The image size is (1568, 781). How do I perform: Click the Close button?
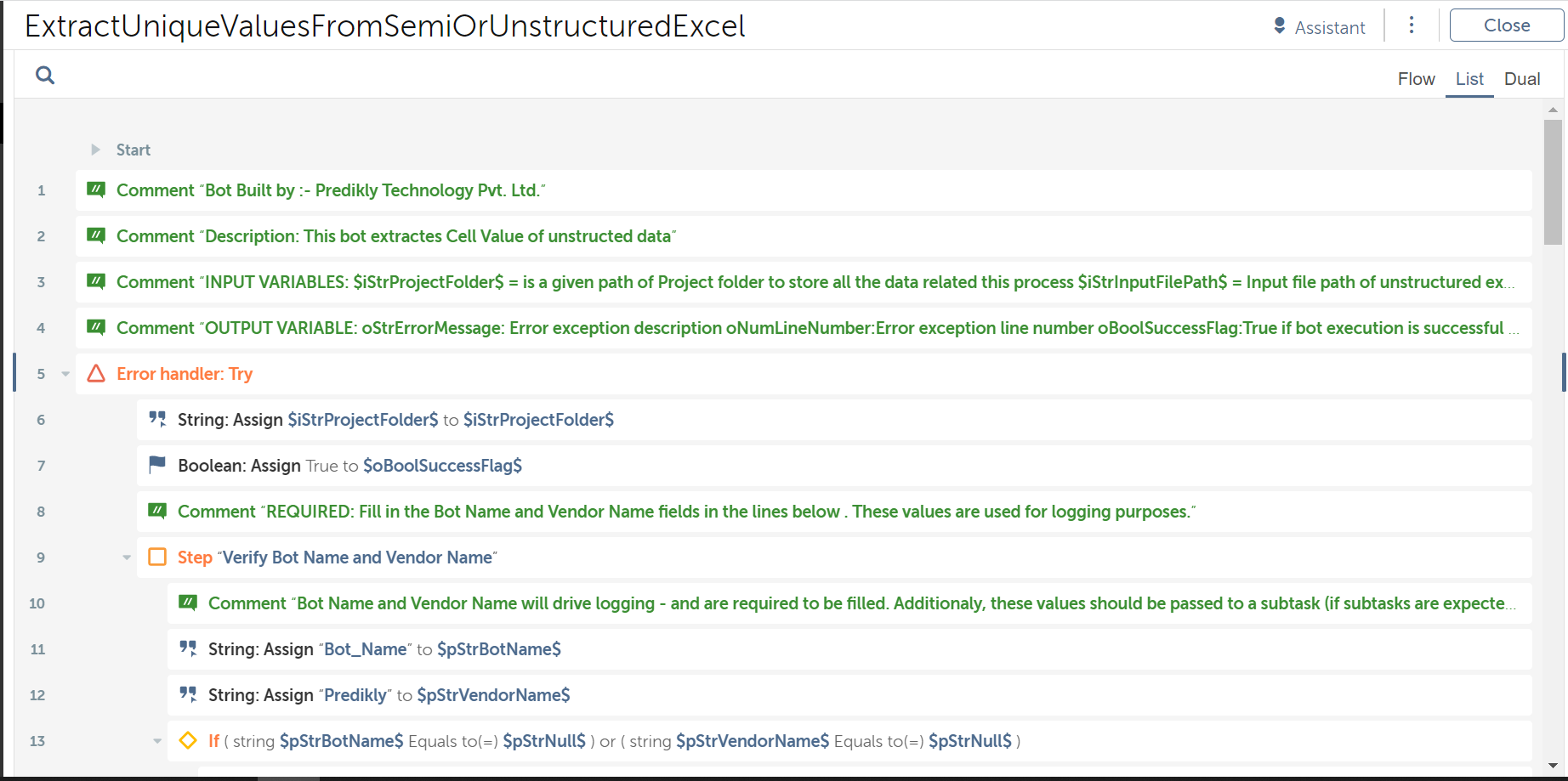tap(1506, 25)
